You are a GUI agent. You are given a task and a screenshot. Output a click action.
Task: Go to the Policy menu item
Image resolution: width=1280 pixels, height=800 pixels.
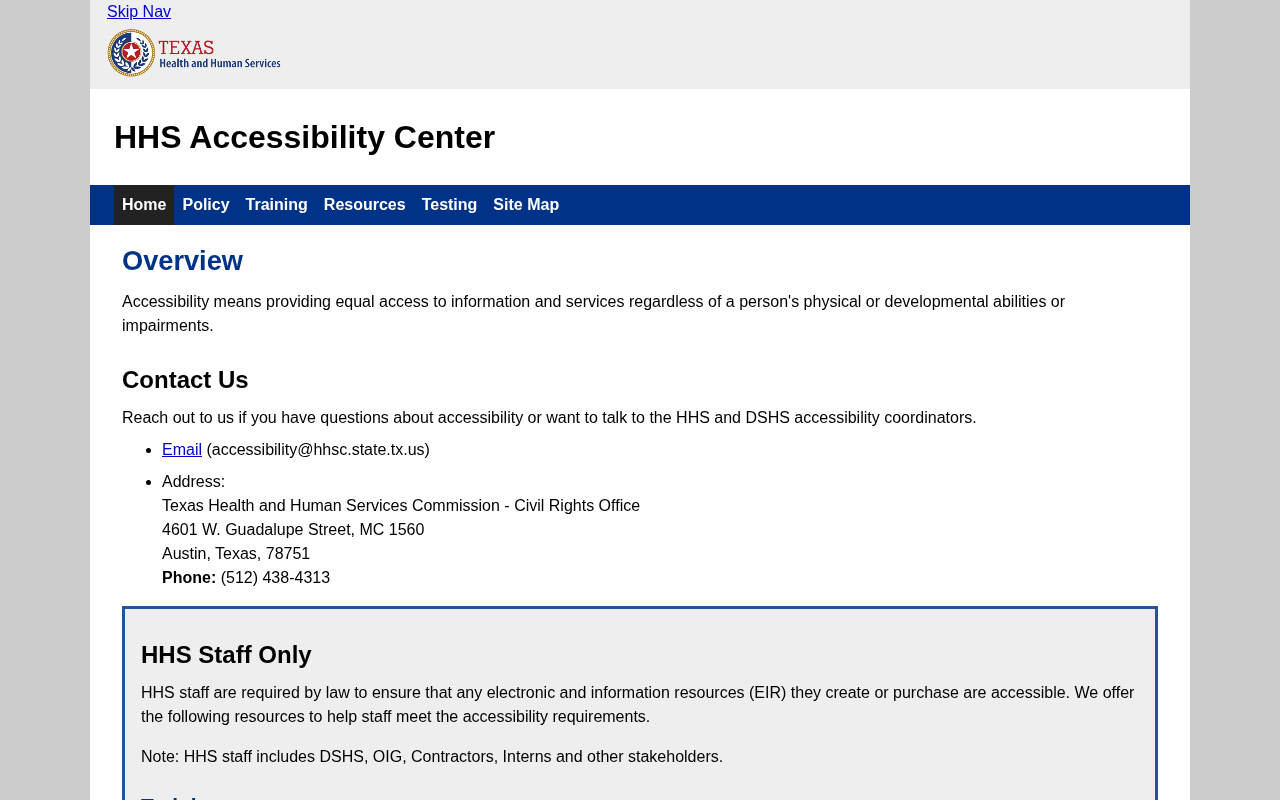(206, 205)
